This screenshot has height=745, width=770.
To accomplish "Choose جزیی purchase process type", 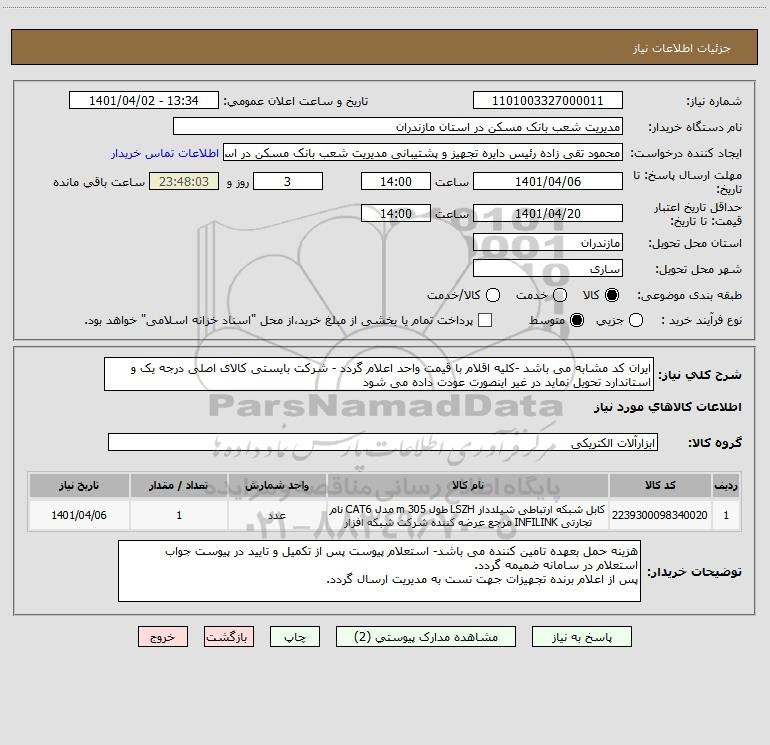I will [x=635, y=320].
